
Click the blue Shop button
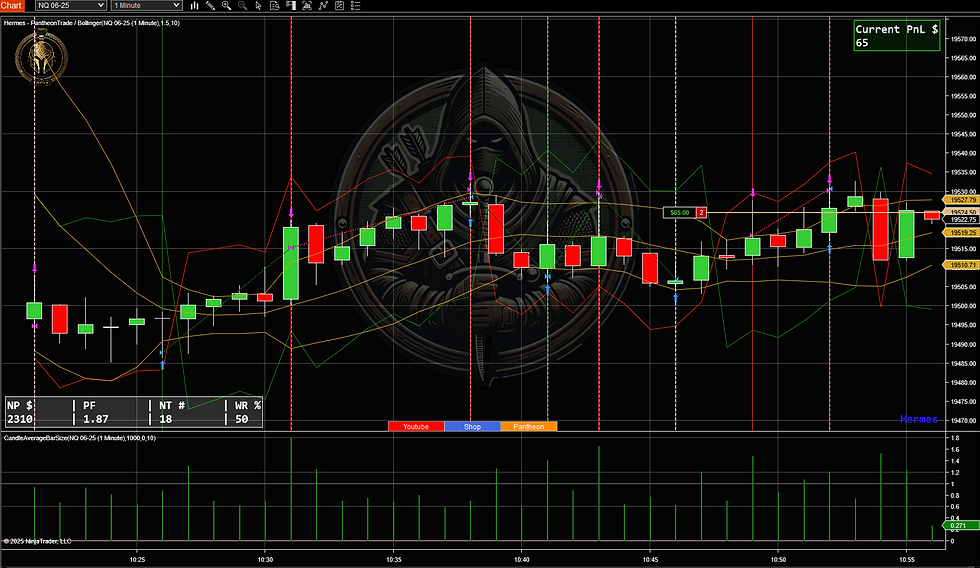[x=472, y=427]
